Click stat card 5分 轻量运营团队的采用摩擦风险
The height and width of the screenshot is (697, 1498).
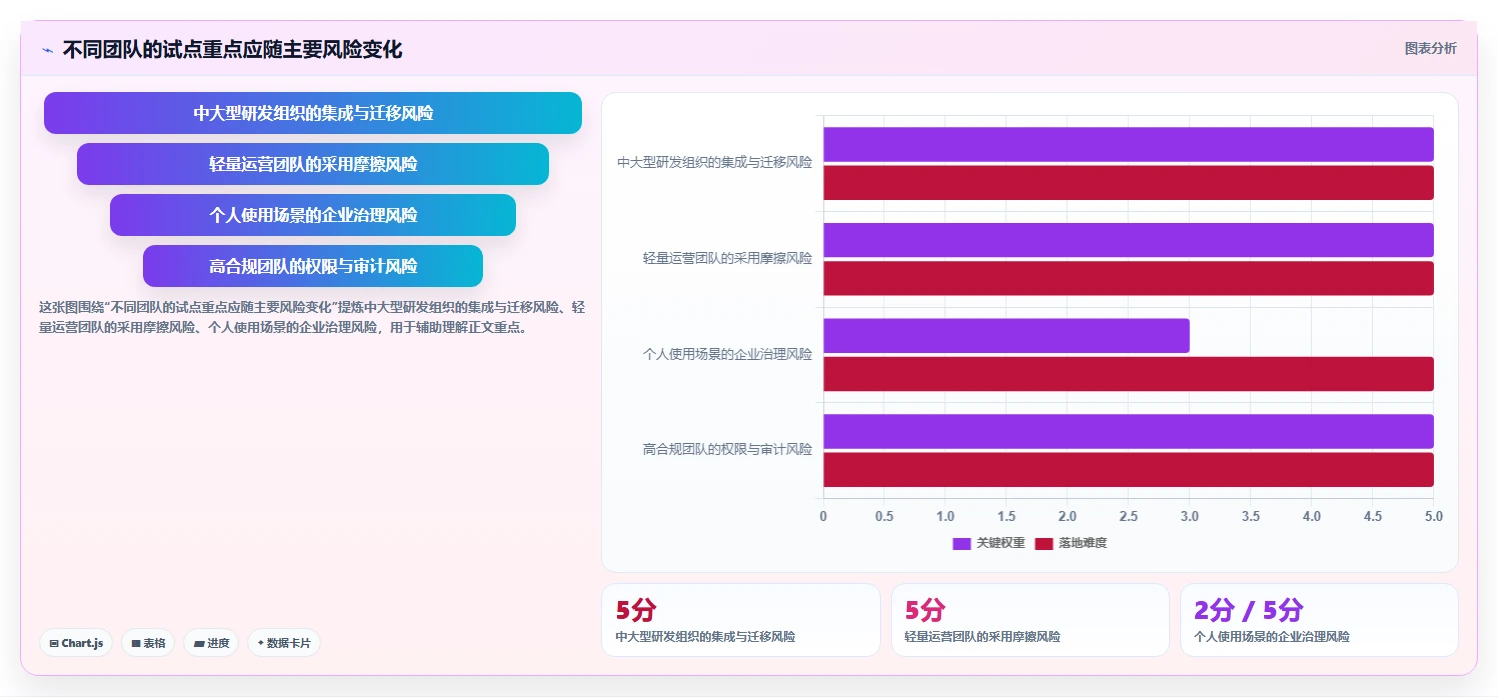point(1030,620)
